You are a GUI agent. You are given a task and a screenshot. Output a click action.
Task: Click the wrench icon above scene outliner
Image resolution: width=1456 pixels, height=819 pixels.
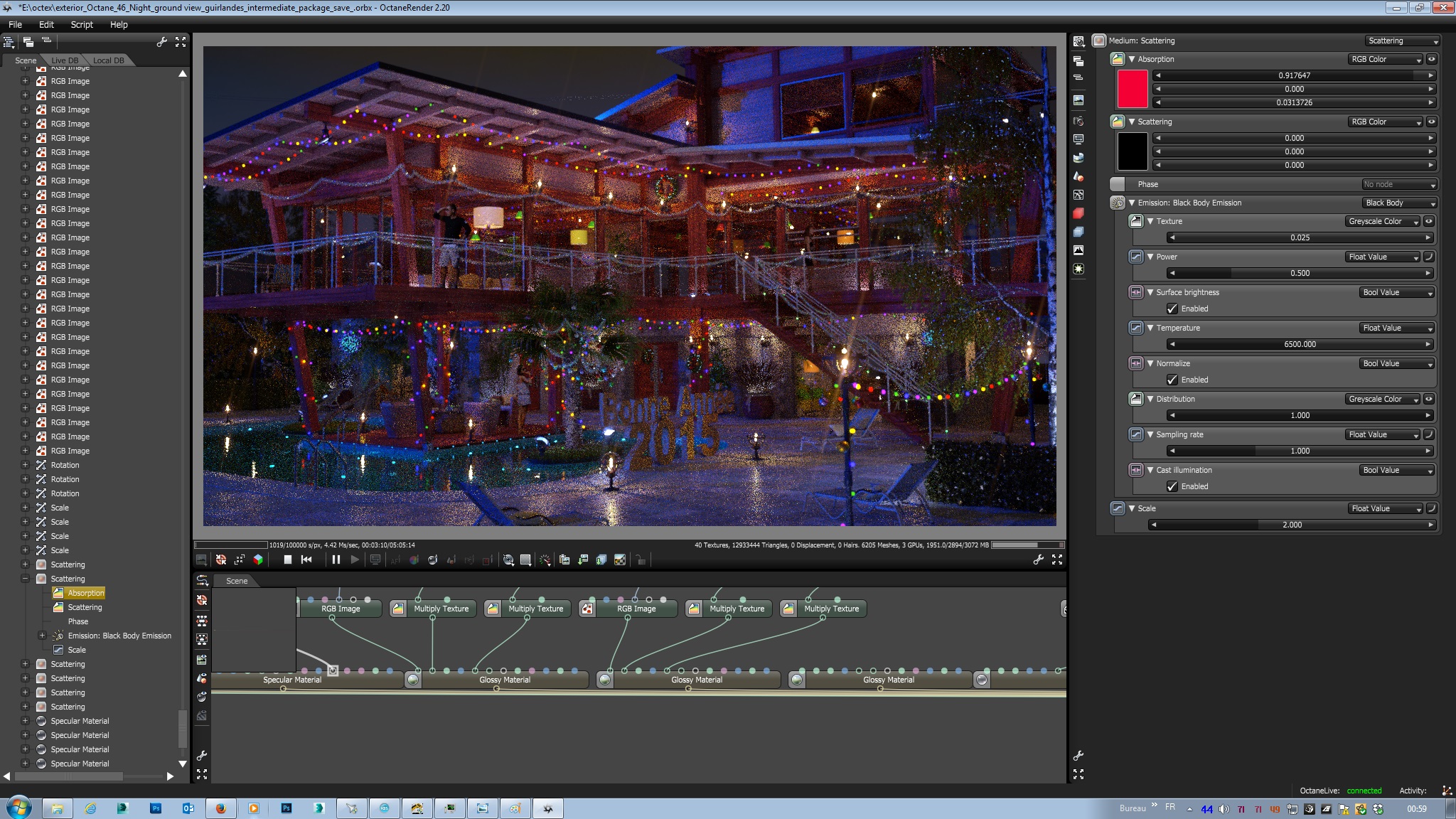(161, 42)
